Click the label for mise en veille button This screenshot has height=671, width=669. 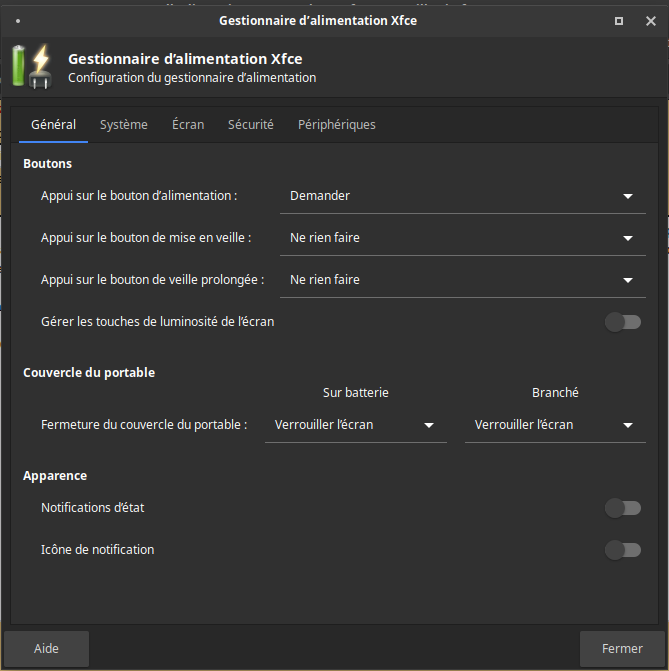click(x=146, y=238)
